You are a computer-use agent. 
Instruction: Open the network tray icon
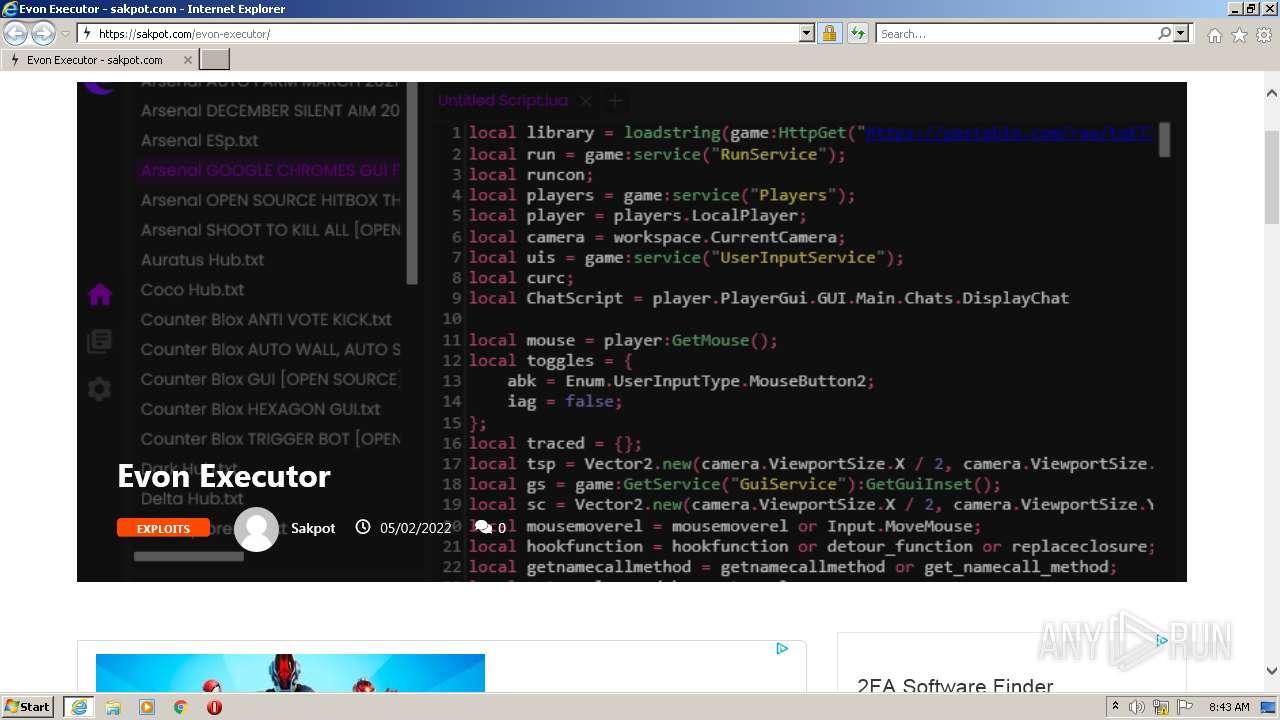pos(1161,707)
